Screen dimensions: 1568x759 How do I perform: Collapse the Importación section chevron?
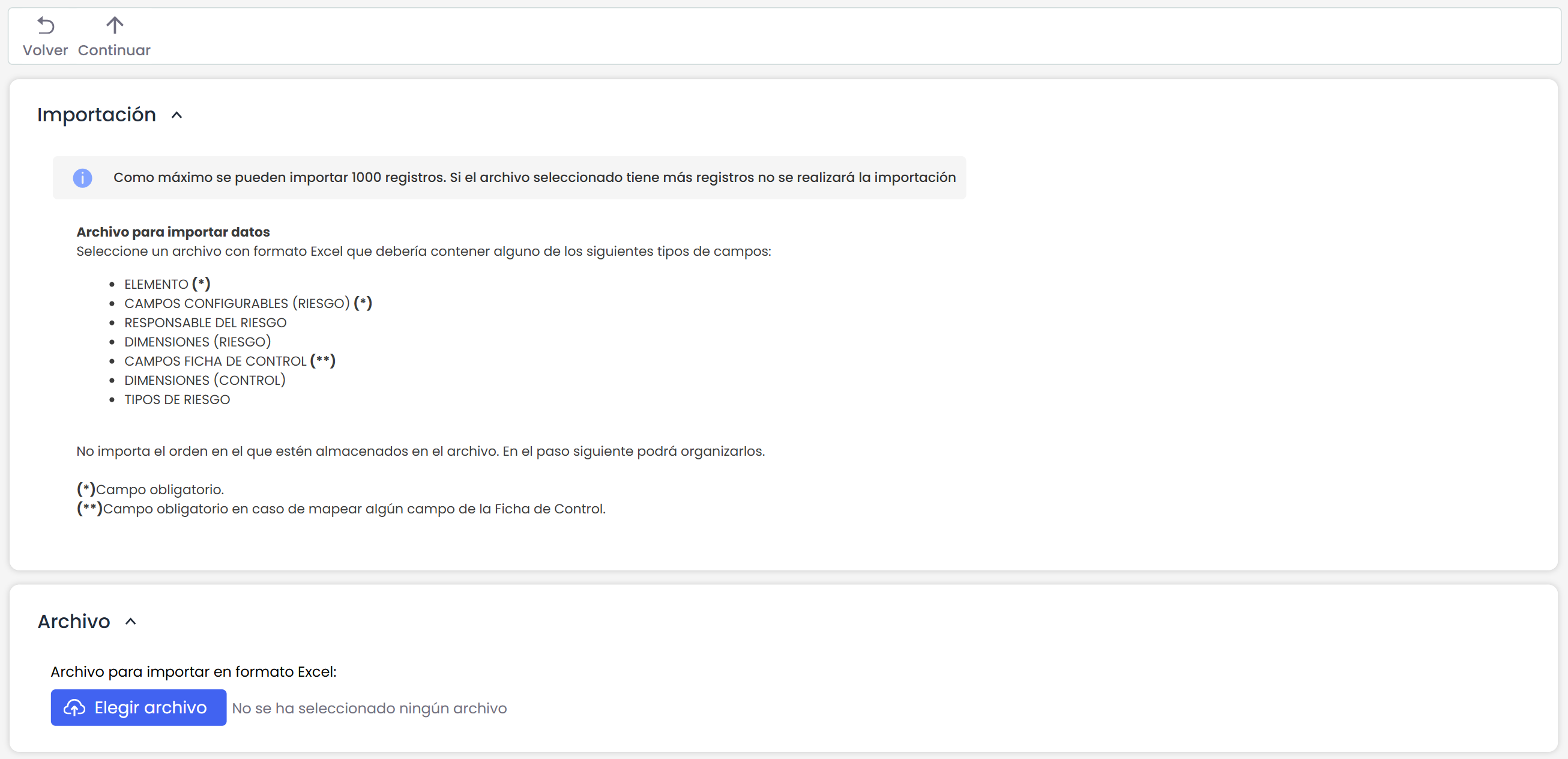pyautogui.click(x=176, y=115)
